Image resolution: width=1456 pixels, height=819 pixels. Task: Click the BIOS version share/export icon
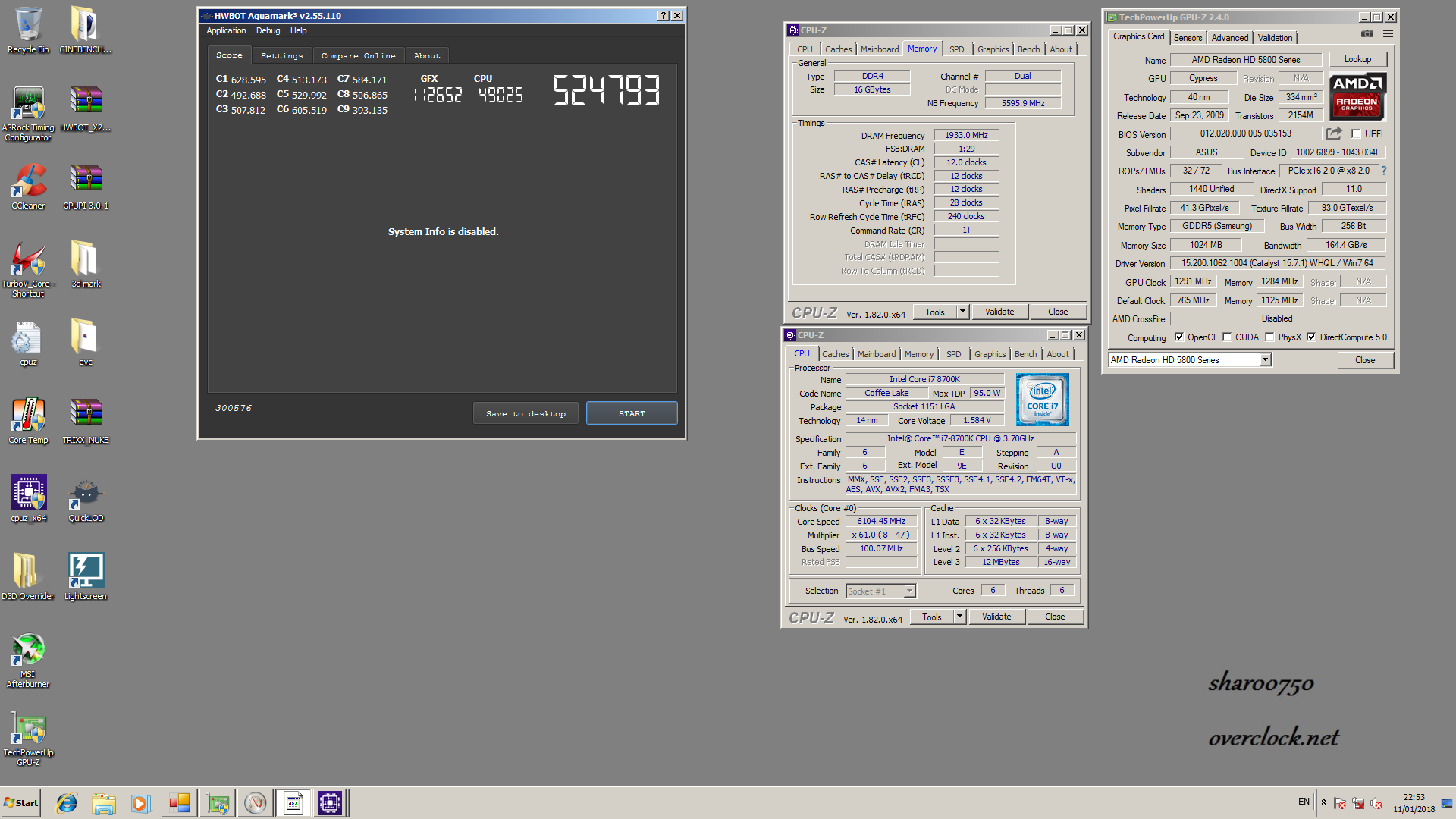pyautogui.click(x=1334, y=133)
